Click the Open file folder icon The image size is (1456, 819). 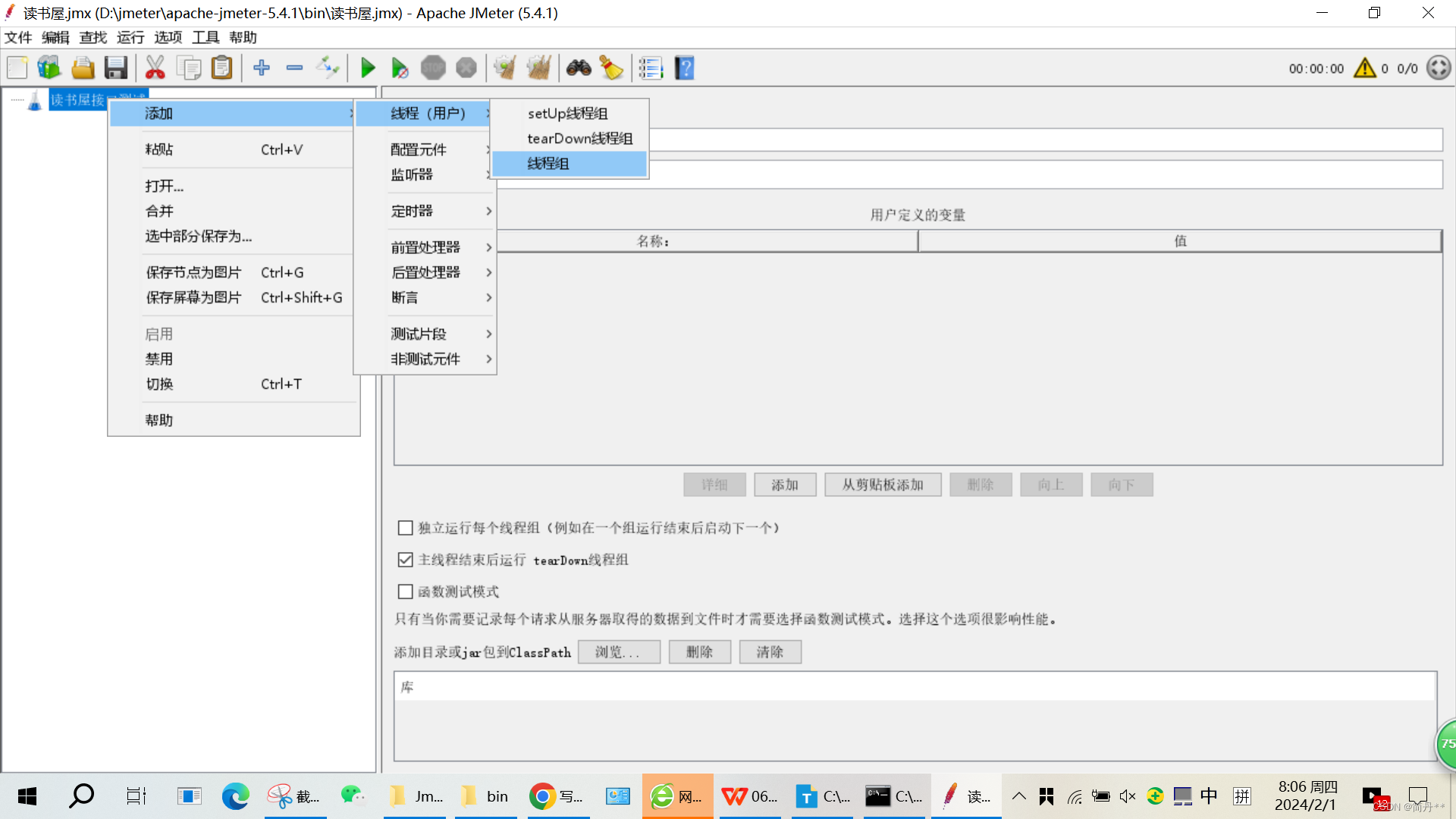pos(83,68)
